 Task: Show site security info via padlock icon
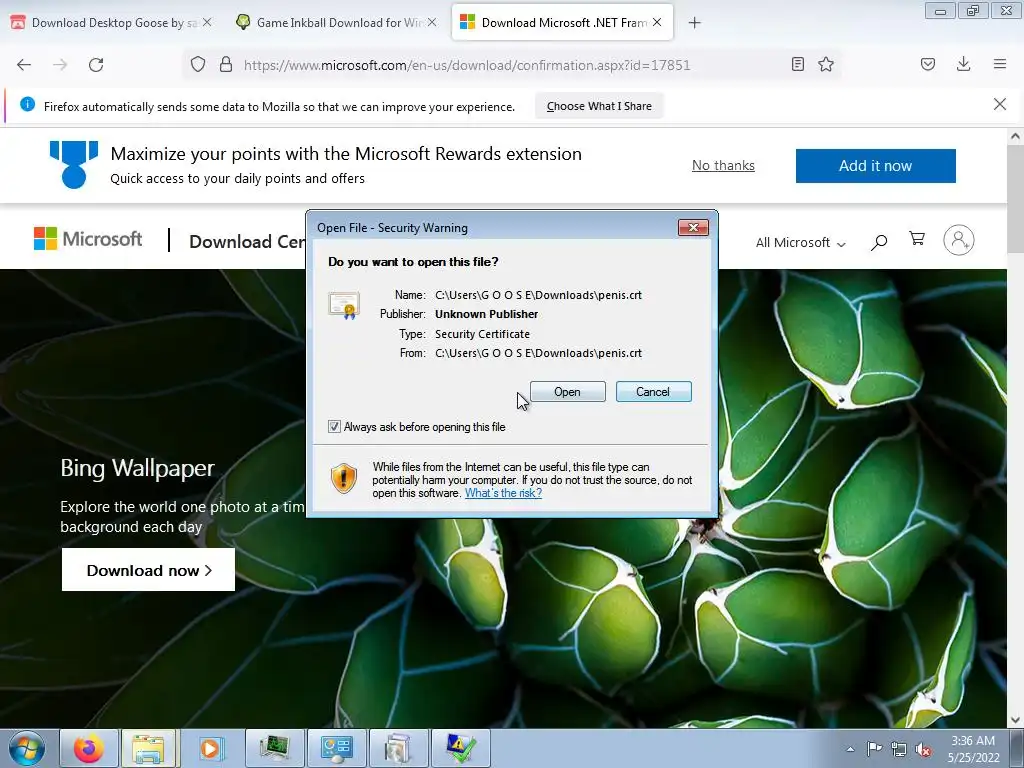[226, 64]
